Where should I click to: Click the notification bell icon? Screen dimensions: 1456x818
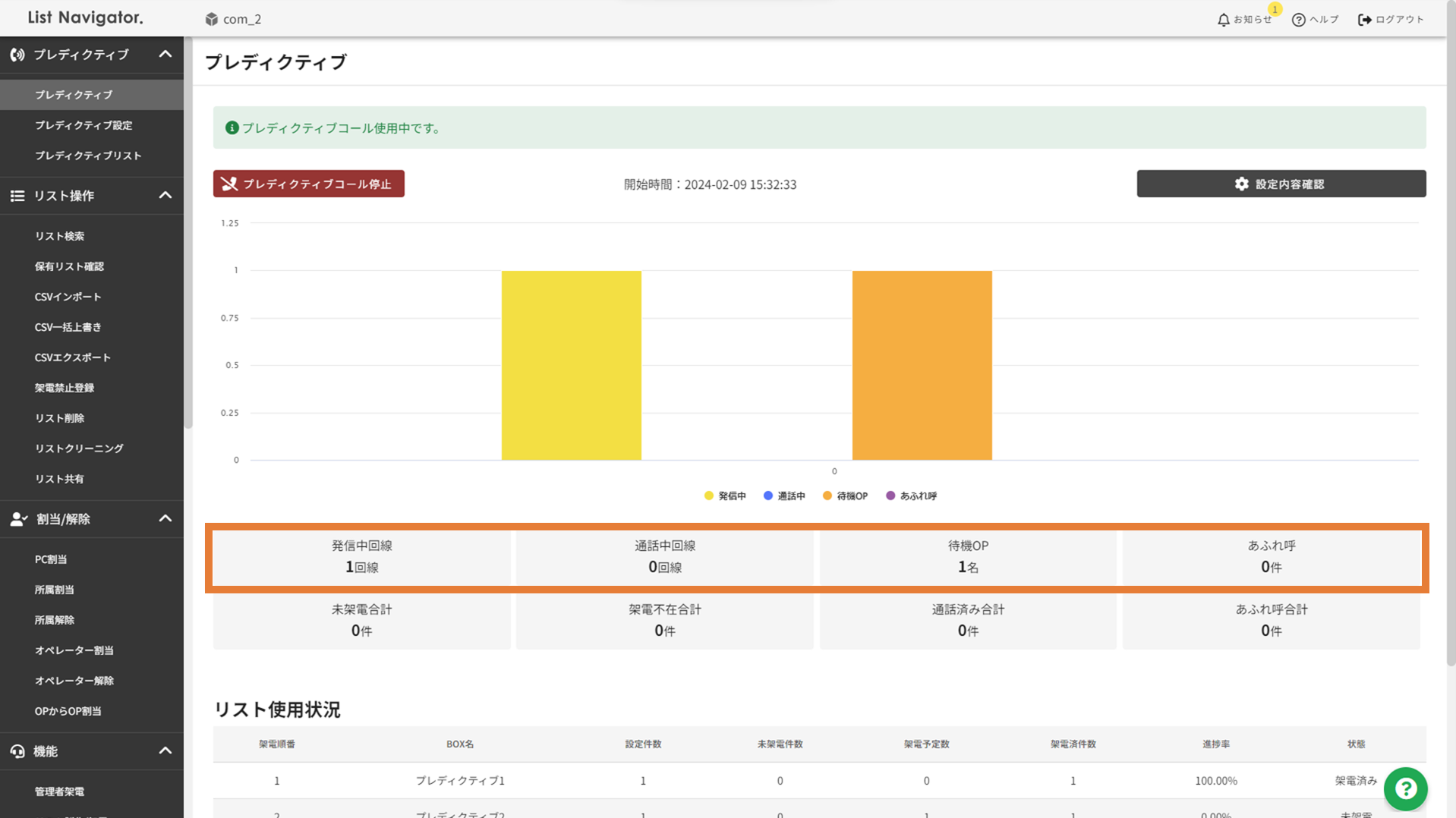point(1223,20)
